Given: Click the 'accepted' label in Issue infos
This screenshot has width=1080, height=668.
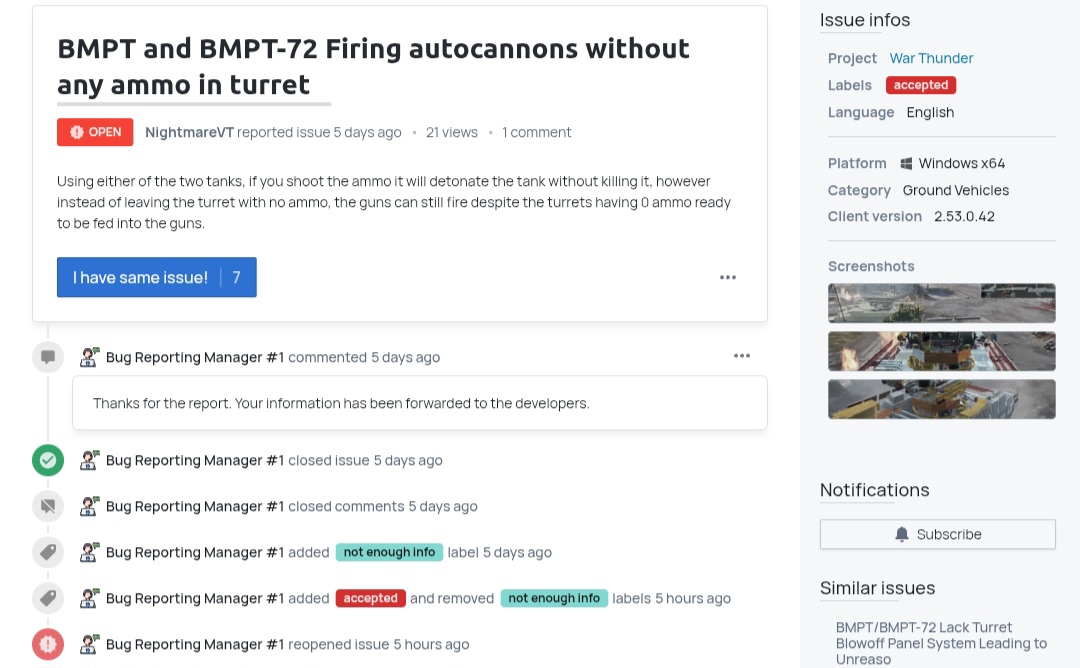Looking at the screenshot, I should (x=920, y=85).
